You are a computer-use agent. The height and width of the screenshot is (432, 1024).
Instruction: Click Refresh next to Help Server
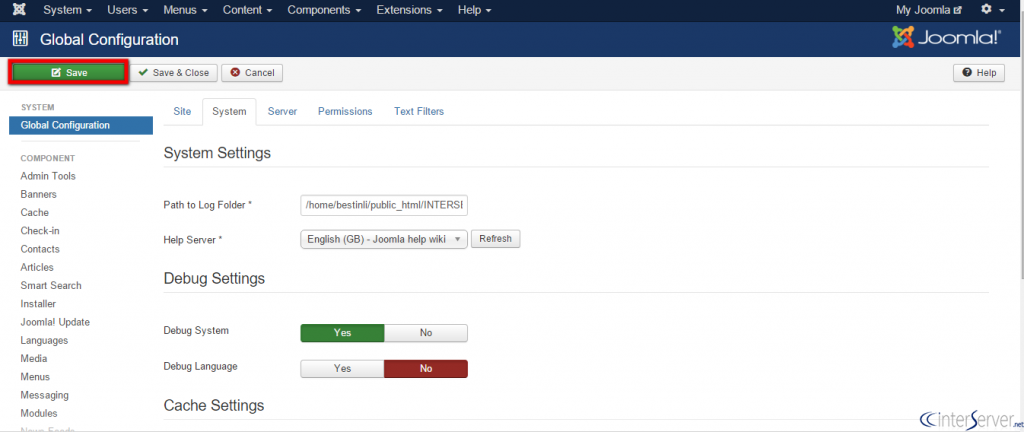point(496,239)
